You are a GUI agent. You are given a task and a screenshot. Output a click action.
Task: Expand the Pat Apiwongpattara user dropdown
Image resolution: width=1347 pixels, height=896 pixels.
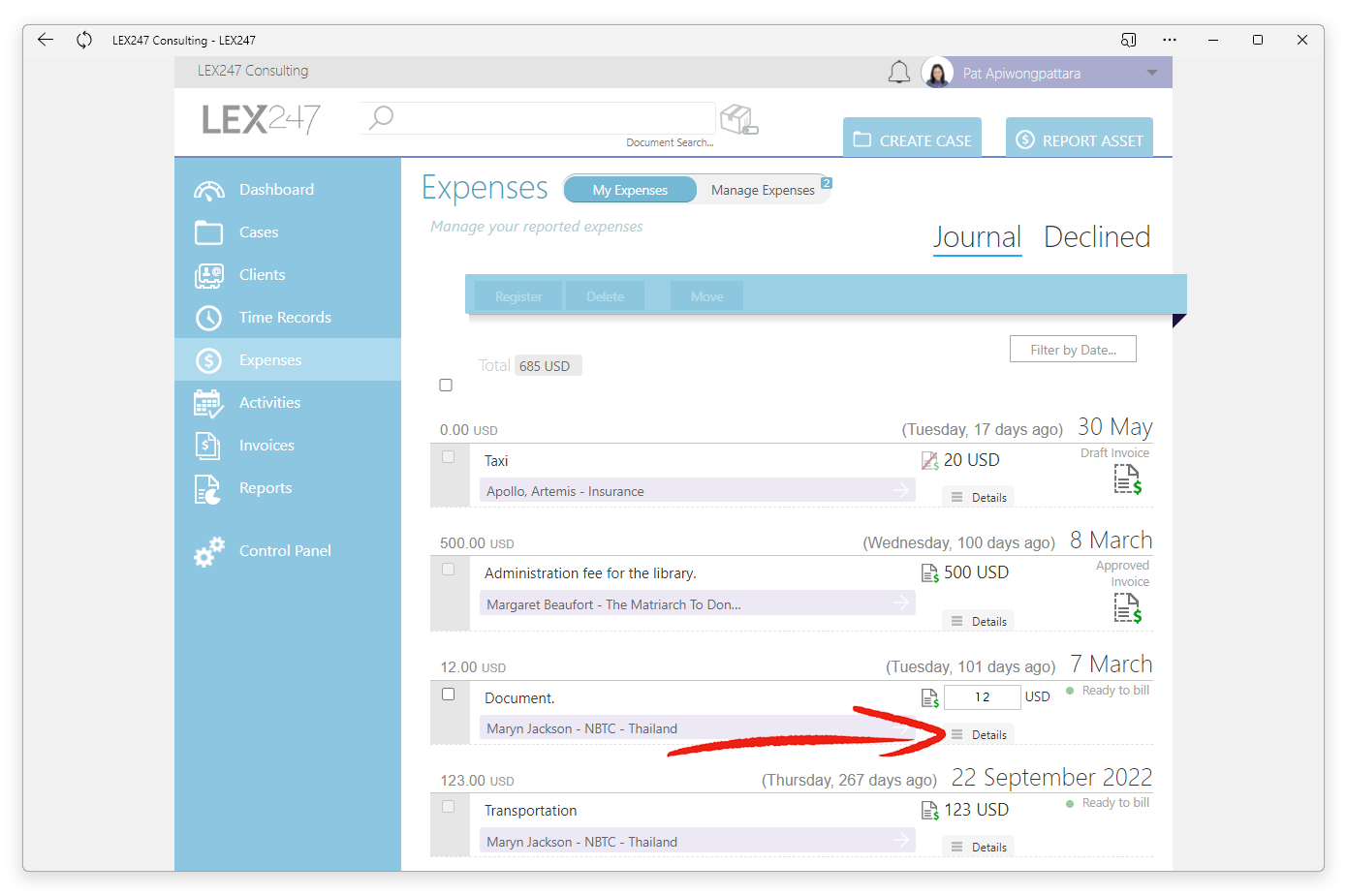tap(1151, 73)
